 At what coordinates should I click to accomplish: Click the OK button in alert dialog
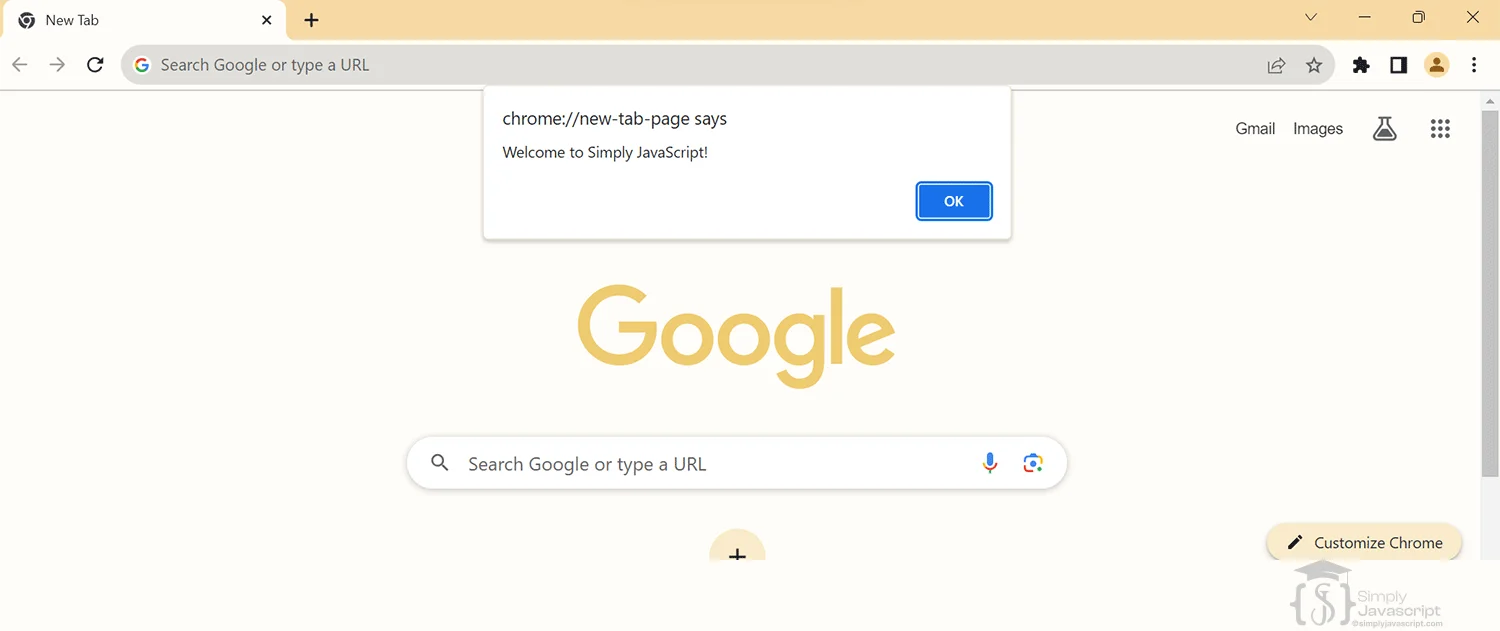click(x=954, y=201)
